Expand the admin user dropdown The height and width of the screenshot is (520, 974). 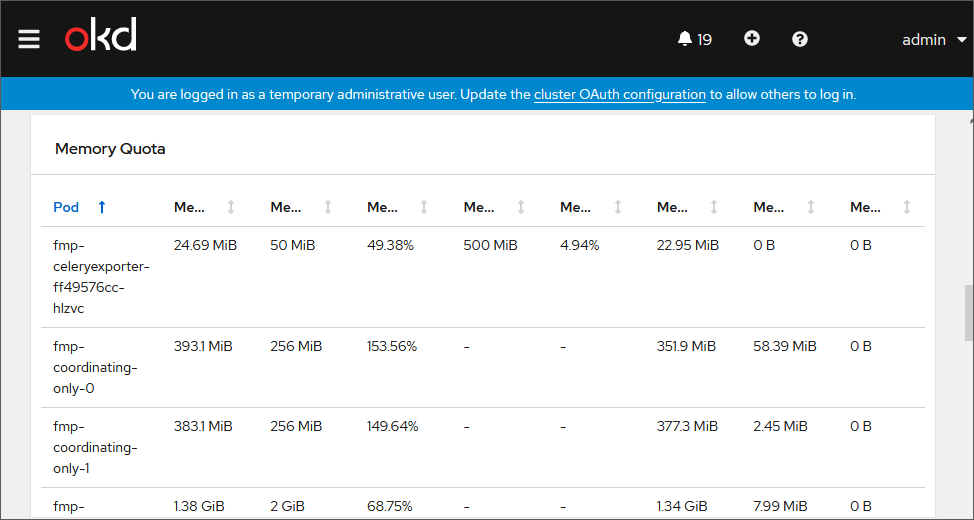click(x=934, y=40)
